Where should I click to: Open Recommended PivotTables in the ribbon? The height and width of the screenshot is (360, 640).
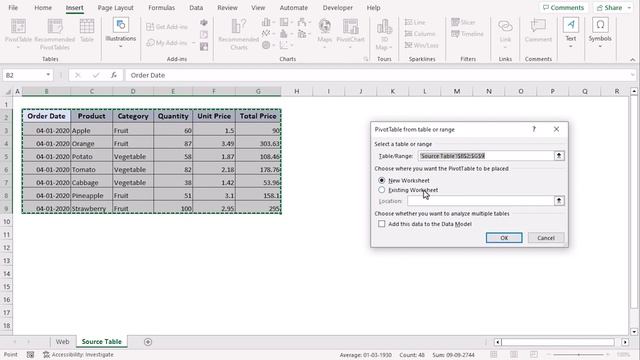(x=55, y=34)
